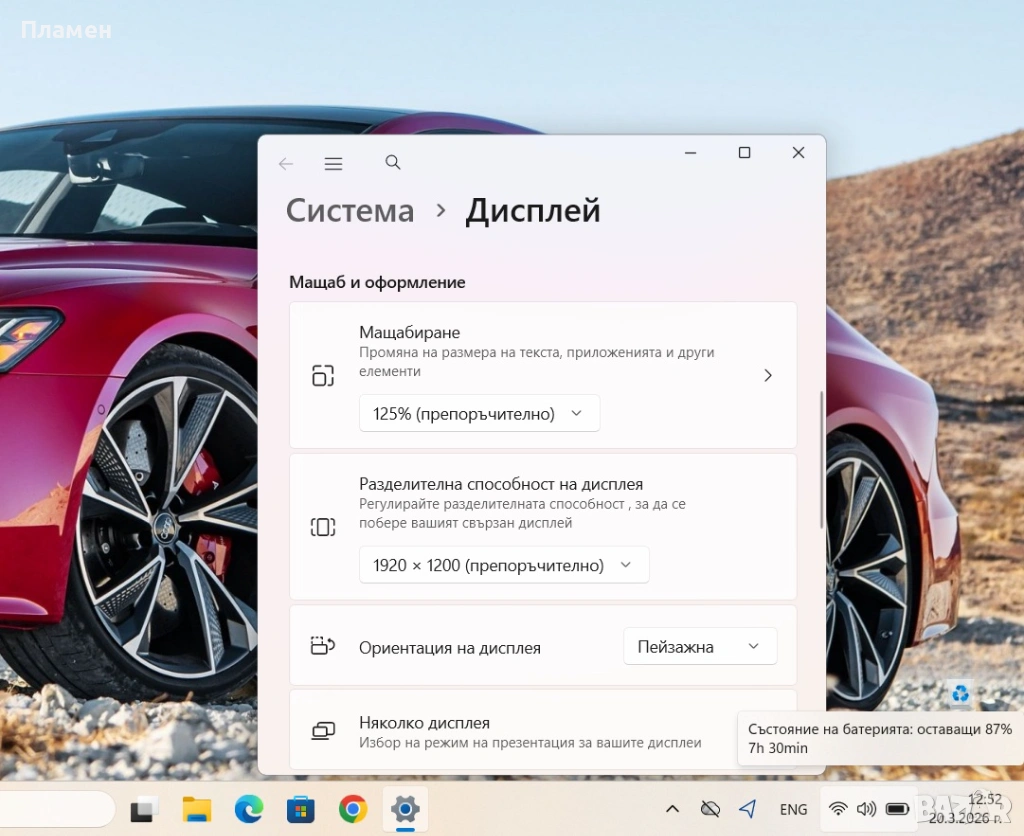
Task: Open the 125% scaling dropdown
Action: (479, 413)
